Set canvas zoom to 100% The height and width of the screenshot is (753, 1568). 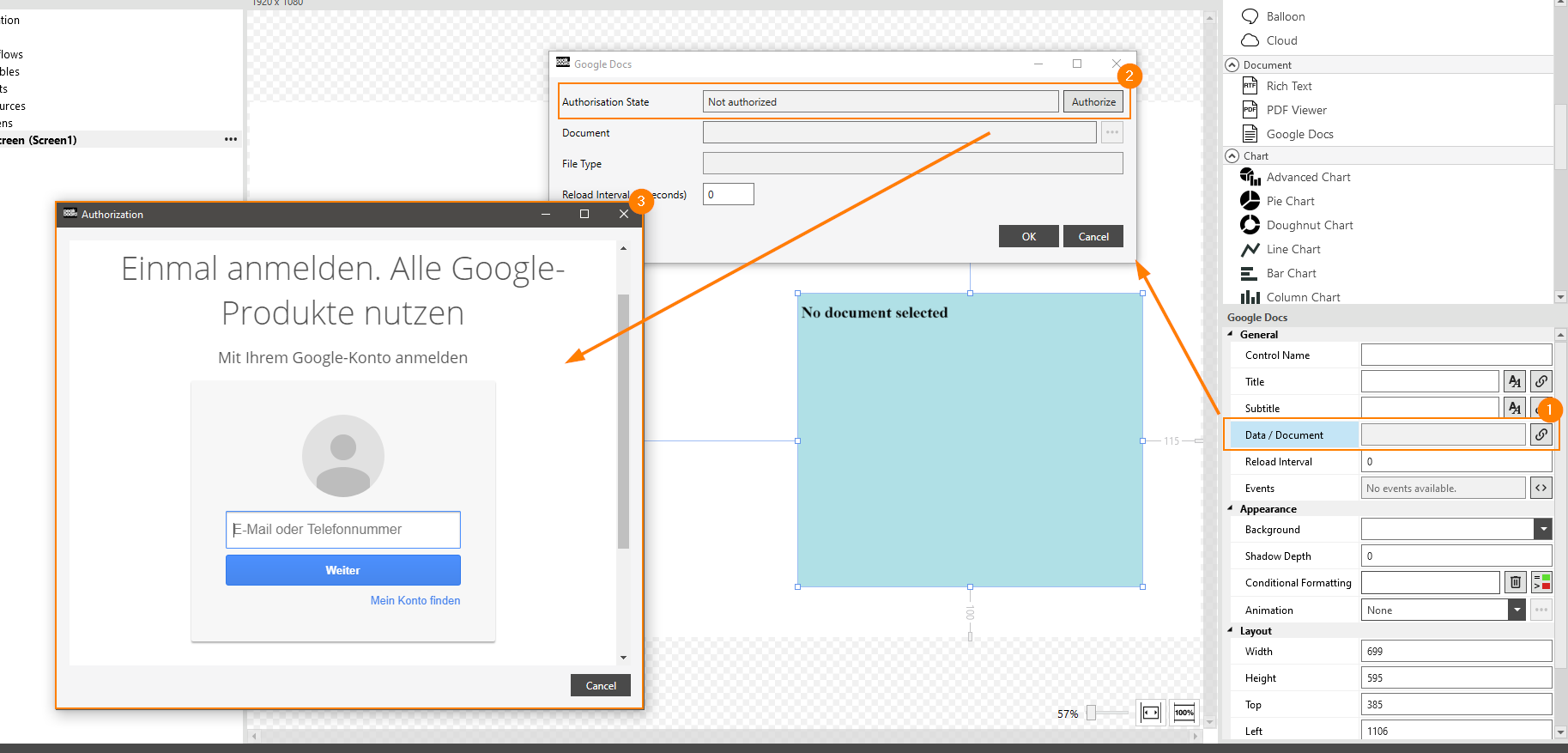(1184, 713)
